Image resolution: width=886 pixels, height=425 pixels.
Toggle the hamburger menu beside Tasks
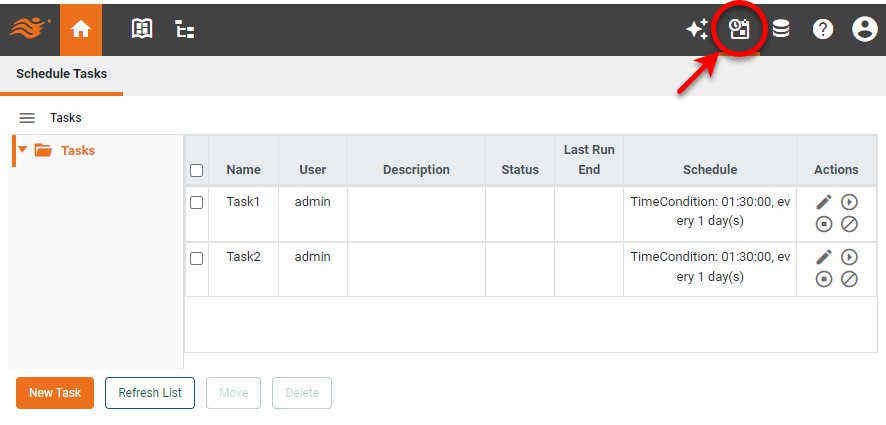[x=27, y=118]
